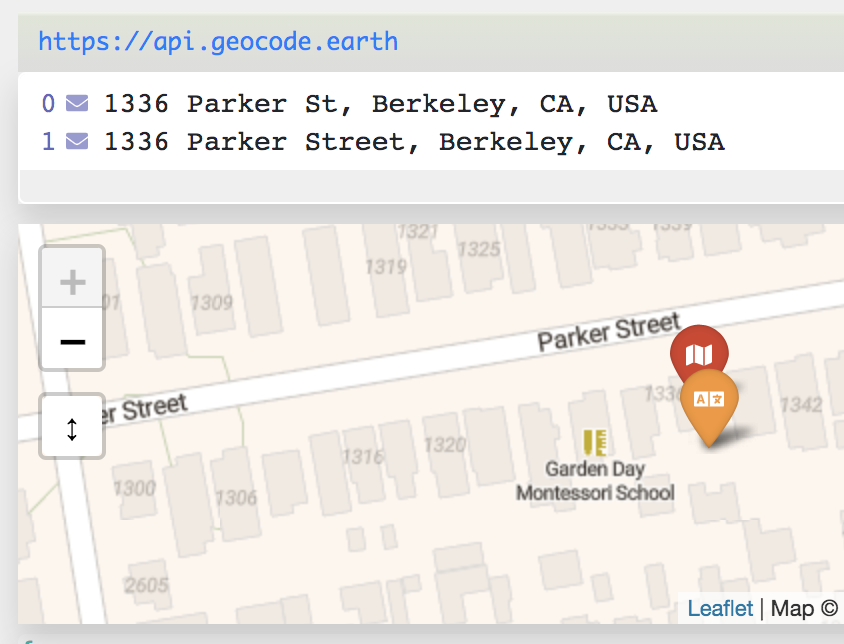Select result index 1

[46, 141]
